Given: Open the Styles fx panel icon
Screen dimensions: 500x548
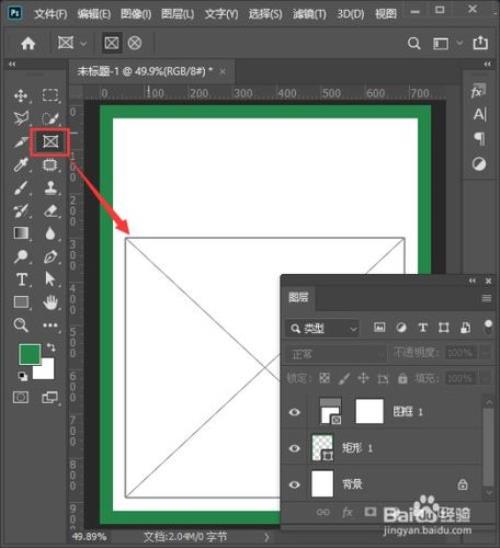Looking at the screenshot, I should 478,91.
